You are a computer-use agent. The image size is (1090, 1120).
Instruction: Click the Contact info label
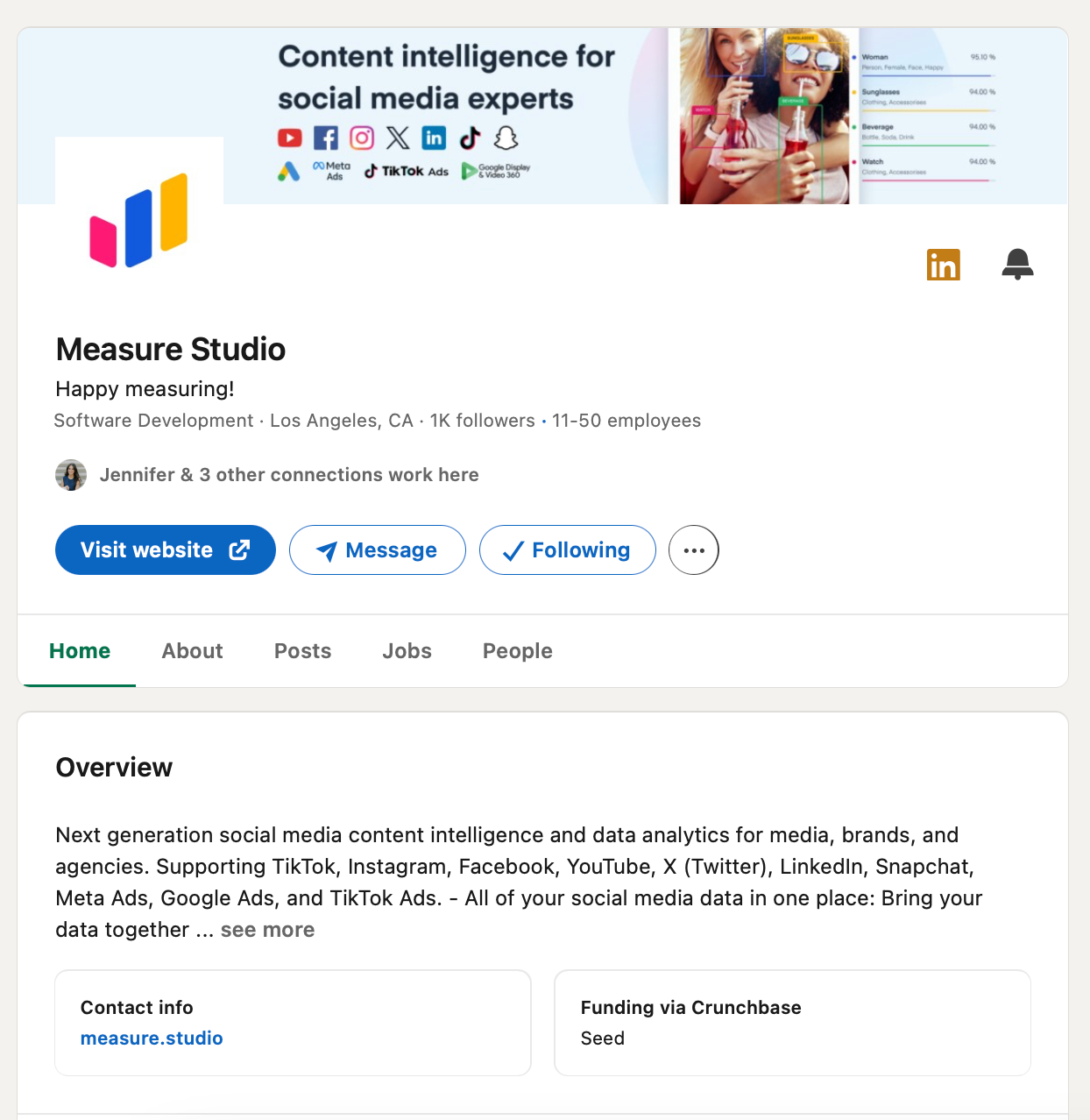coord(137,1008)
